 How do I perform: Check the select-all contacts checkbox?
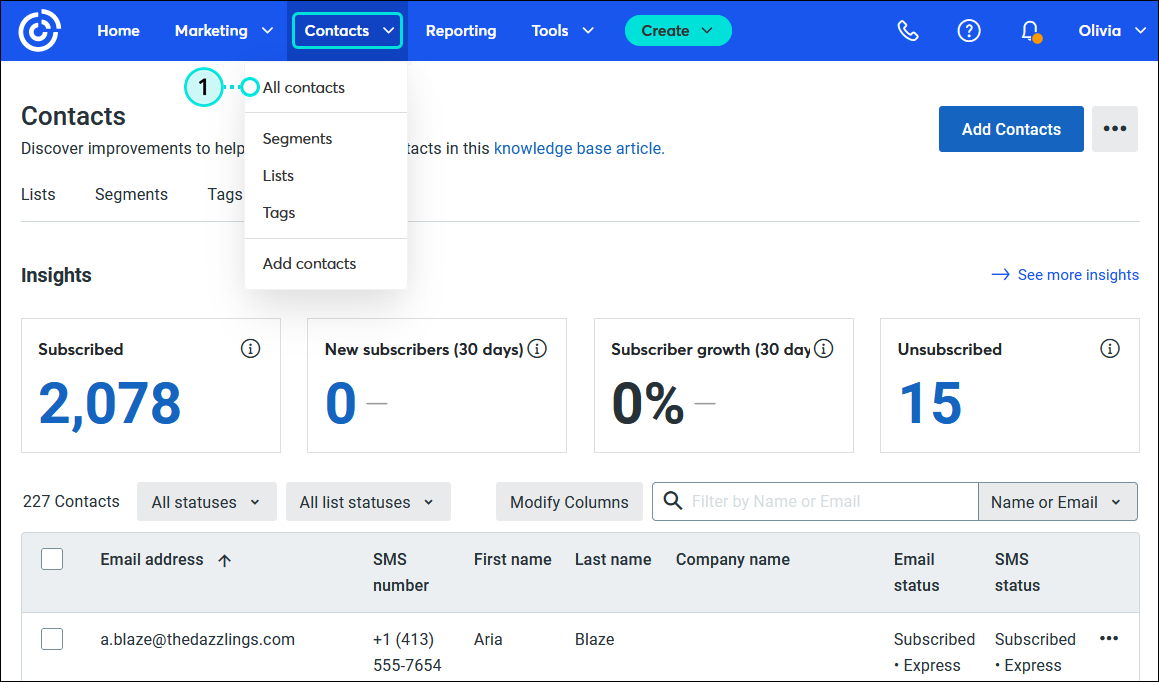(52, 559)
